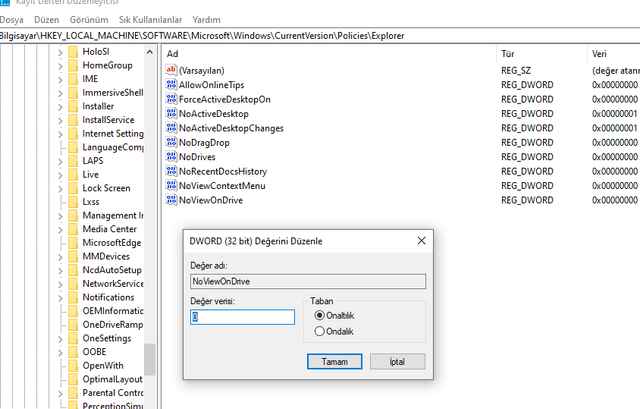Select the Onaltılık base radio button
The width and height of the screenshot is (640, 409).
[x=319, y=315]
